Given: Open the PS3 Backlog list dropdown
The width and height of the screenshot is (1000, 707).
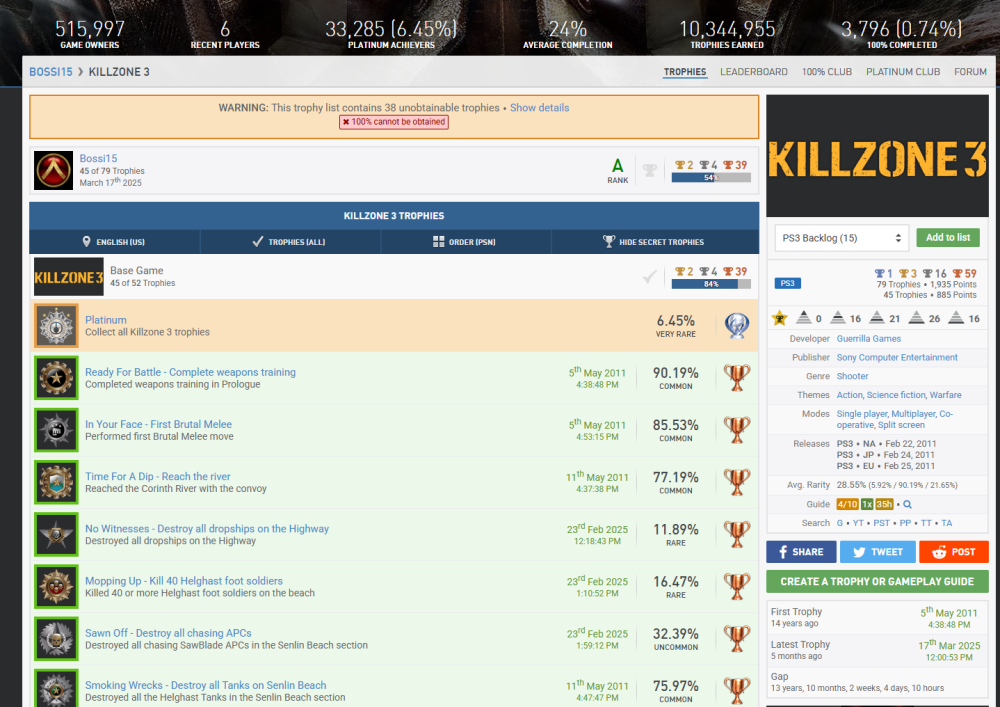Looking at the screenshot, I should click(x=841, y=238).
